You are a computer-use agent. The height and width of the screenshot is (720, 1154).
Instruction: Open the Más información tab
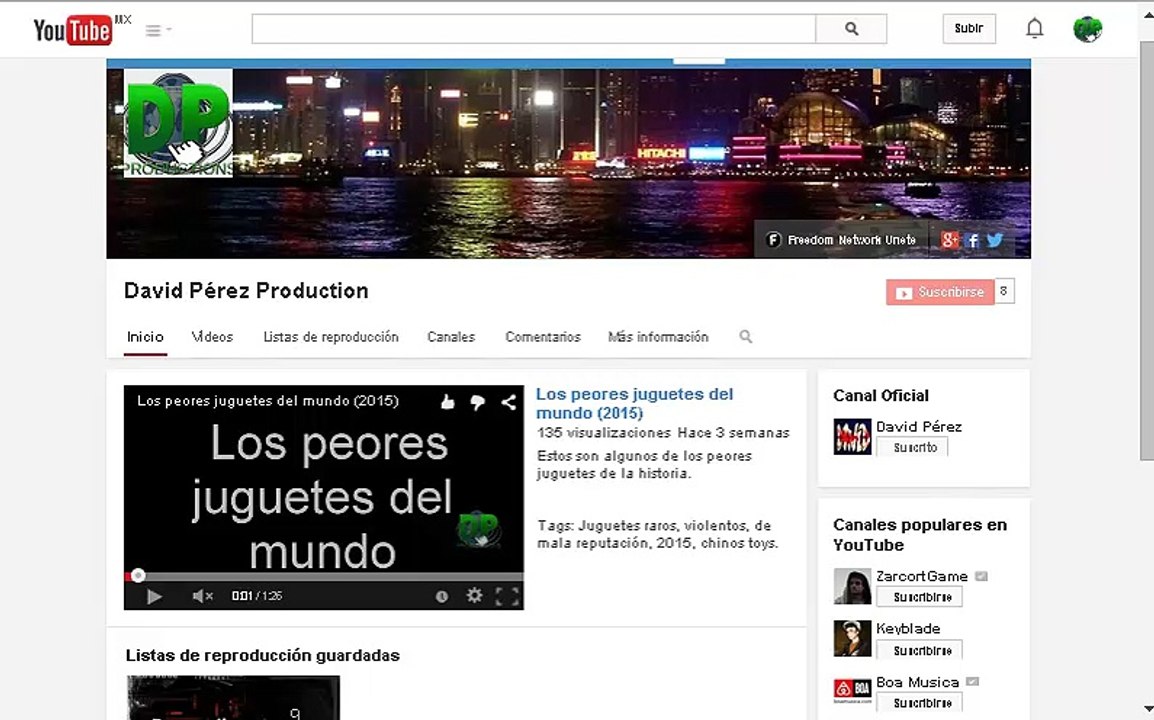coord(658,337)
